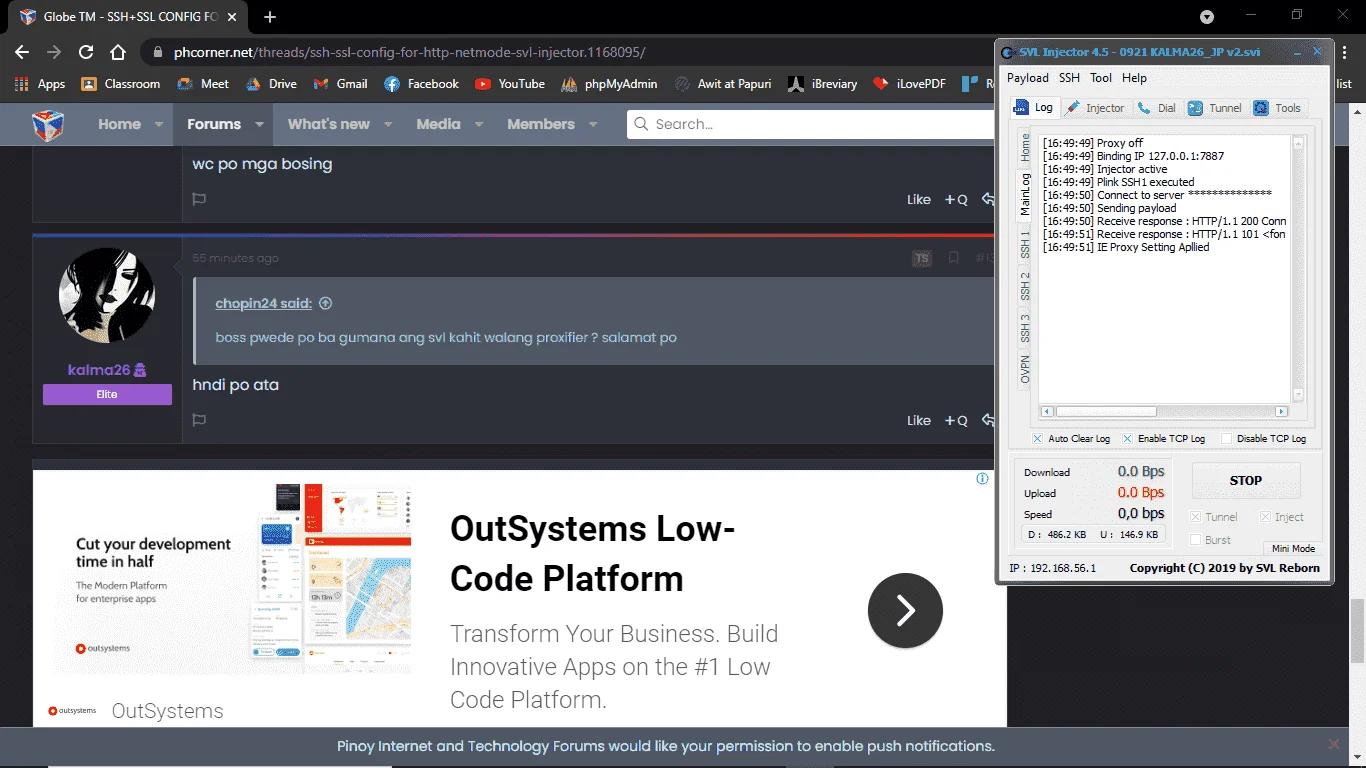Click the ad info icon on OutSystems banner

(982, 479)
